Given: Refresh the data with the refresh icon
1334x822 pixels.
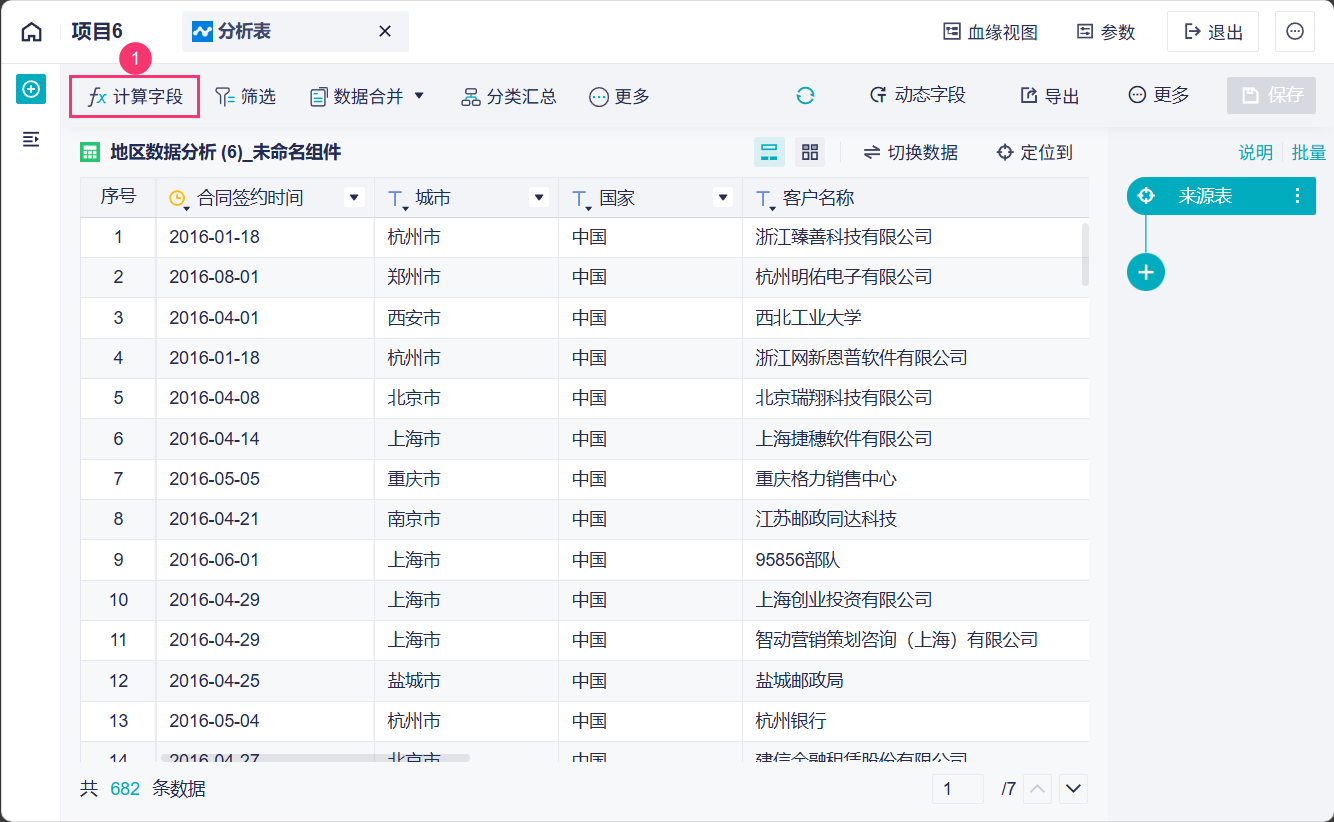Looking at the screenshot, I should (806, 97).
